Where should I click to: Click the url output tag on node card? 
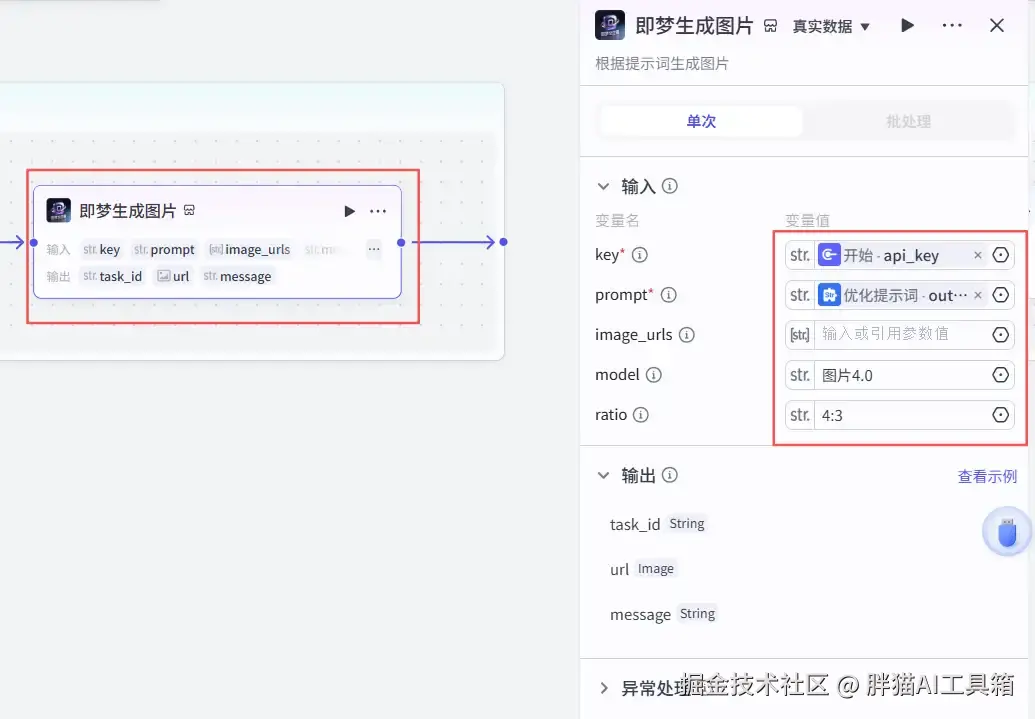[x=173, y=276]
